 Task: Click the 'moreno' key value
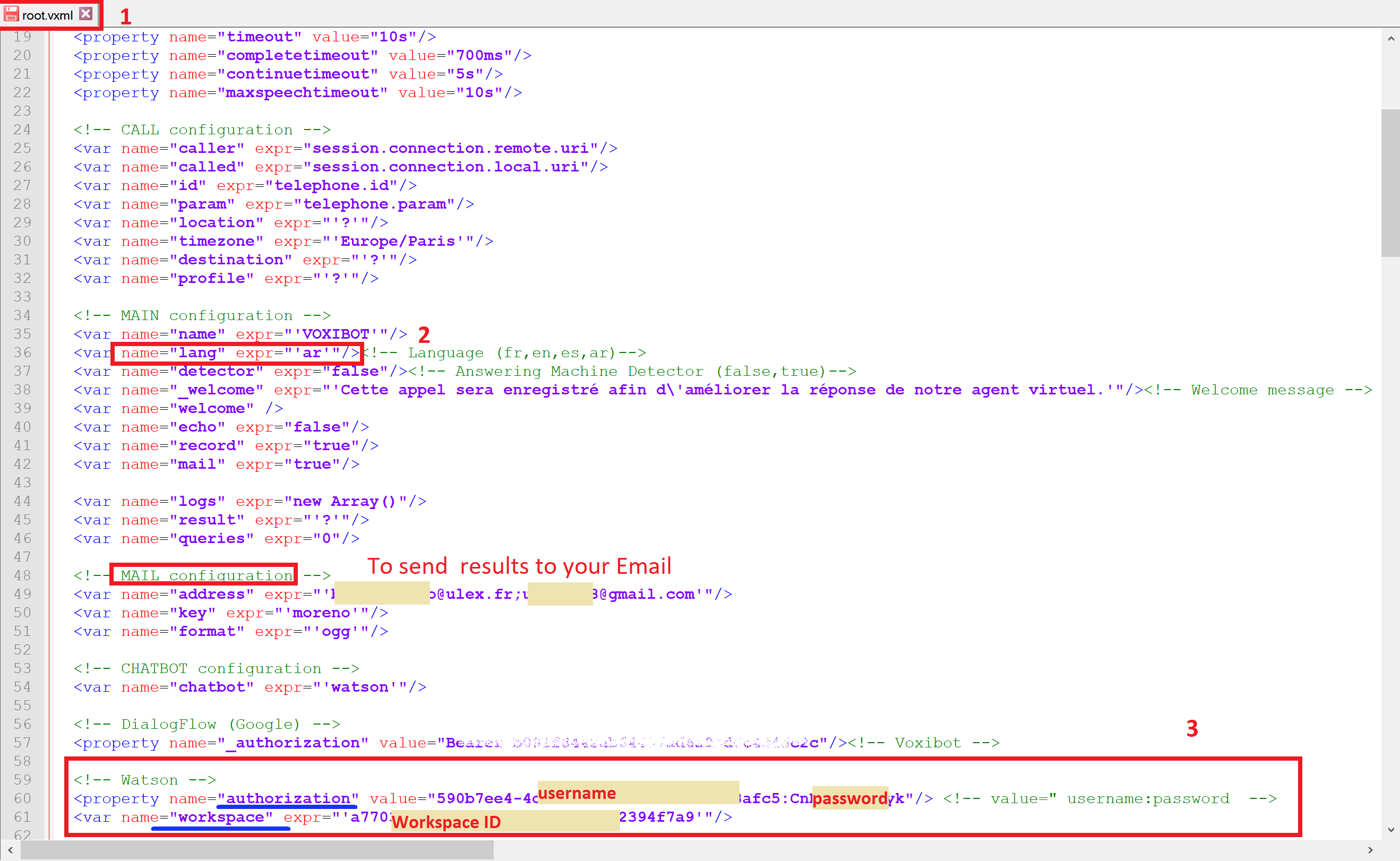[x=321, y=613]
